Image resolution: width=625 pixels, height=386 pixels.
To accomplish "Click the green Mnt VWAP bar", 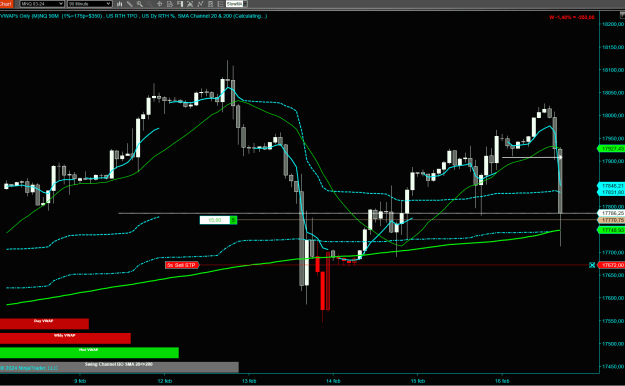I will pos(89,353).
